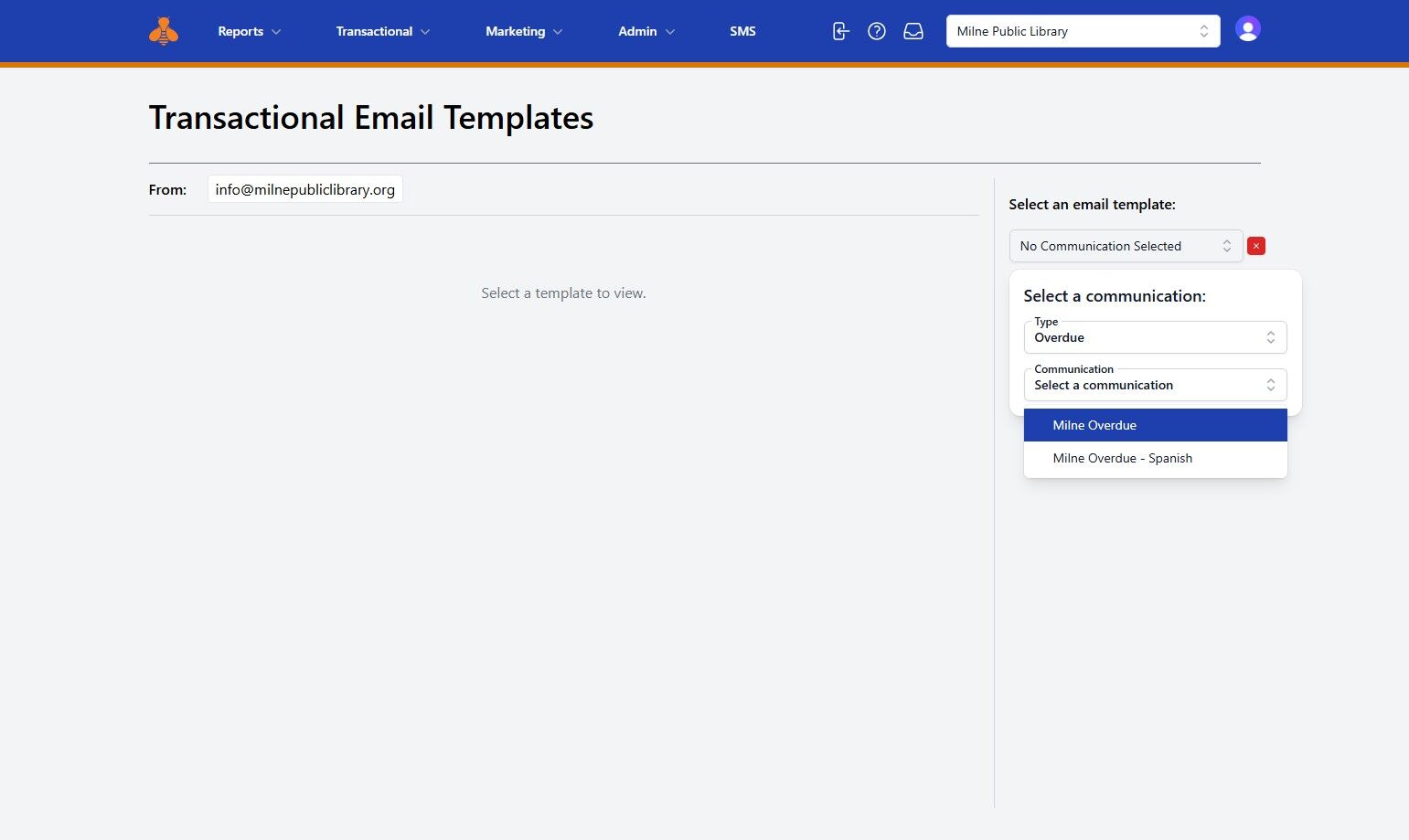Open the Marketing menu
1409x840 pixels.
click(x=524, y=31)
